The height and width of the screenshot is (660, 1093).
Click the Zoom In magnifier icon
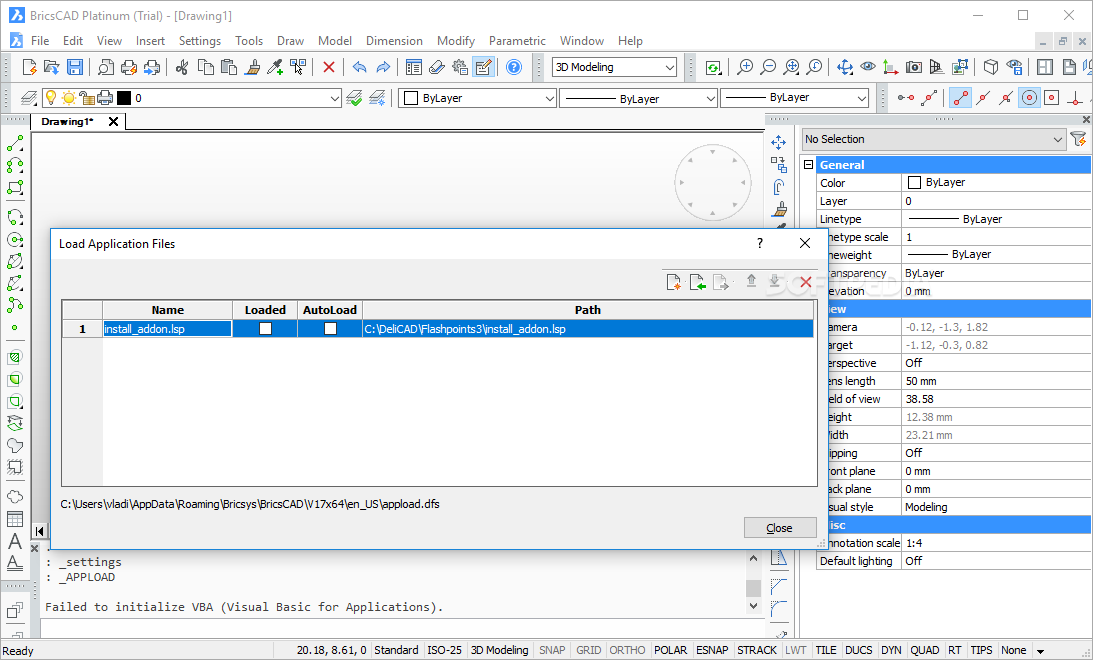pyautogui.click(x=745, y=67)
